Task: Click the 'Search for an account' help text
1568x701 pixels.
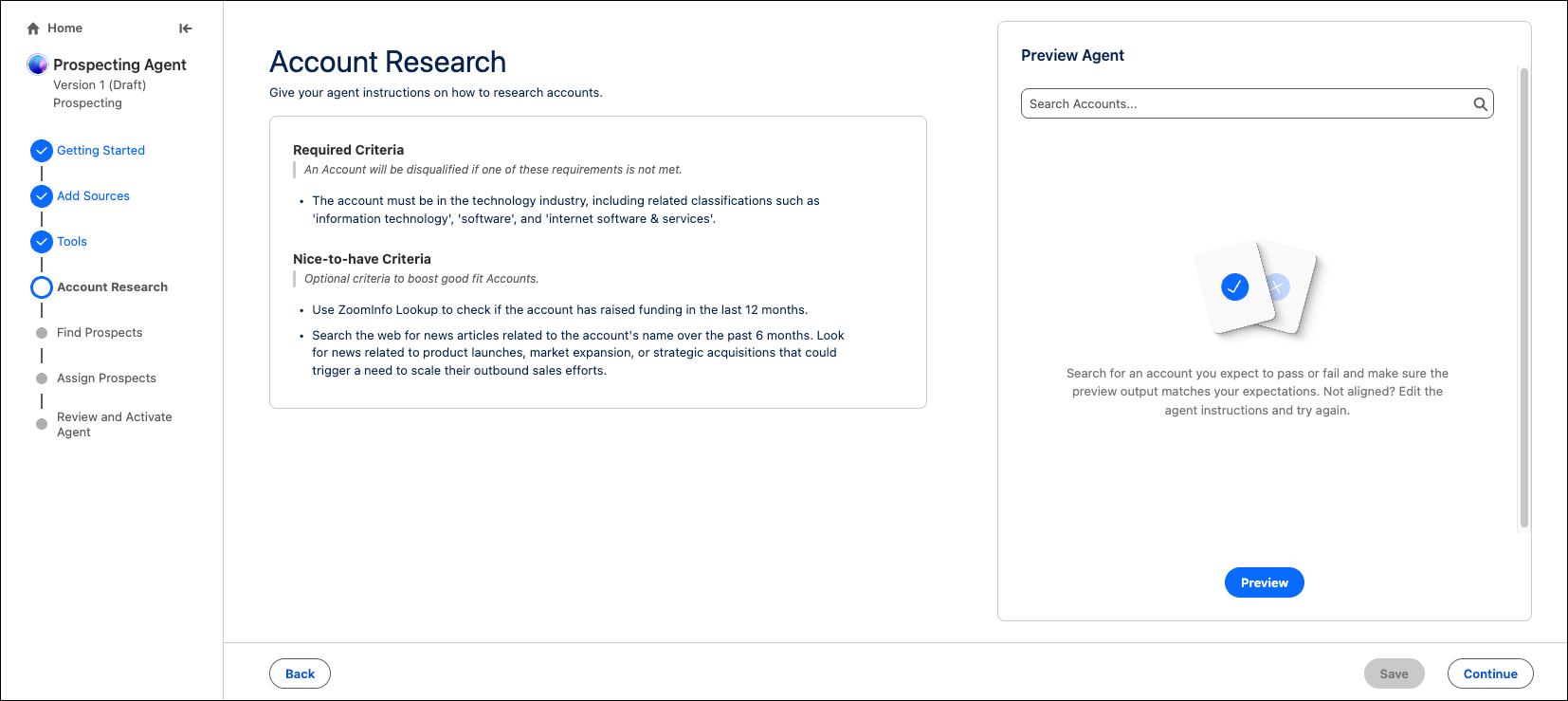Action: coord(1257,392)
